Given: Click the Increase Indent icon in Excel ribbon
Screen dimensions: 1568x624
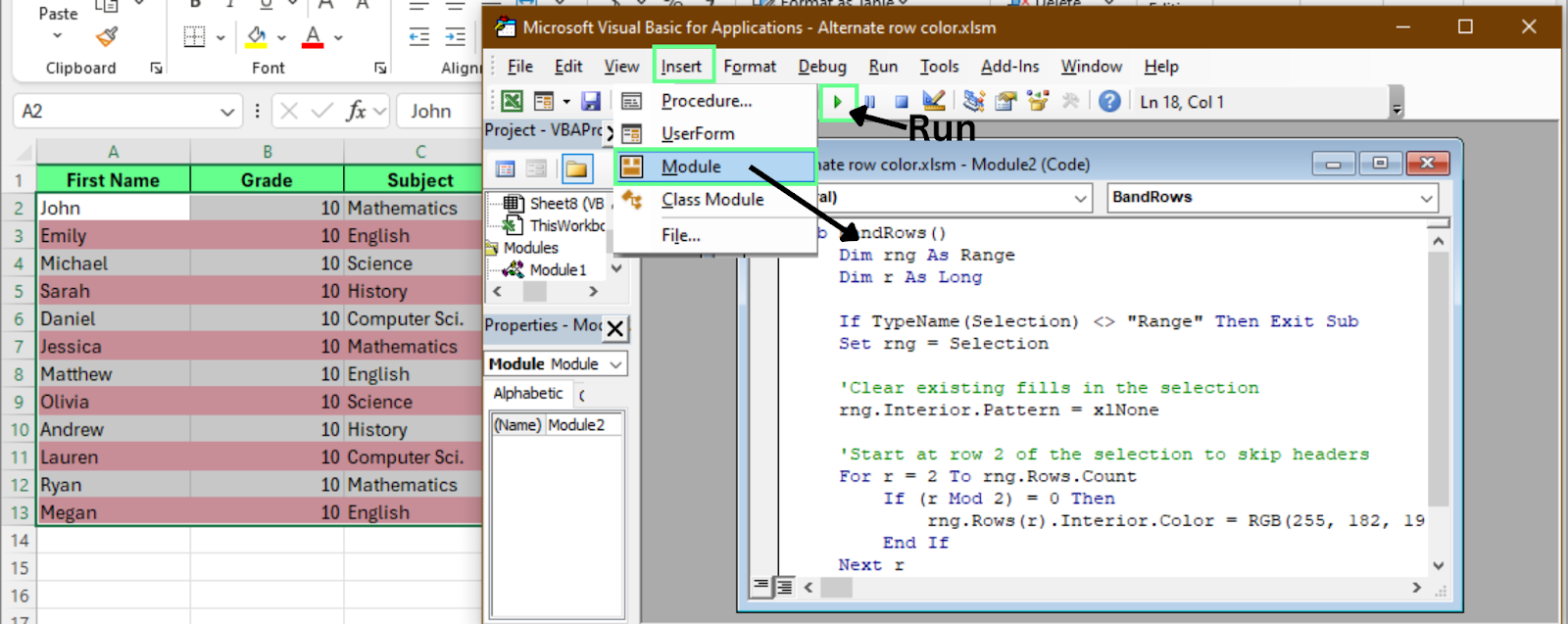Looking at the screenshot, I should click(x=456, y=37).
